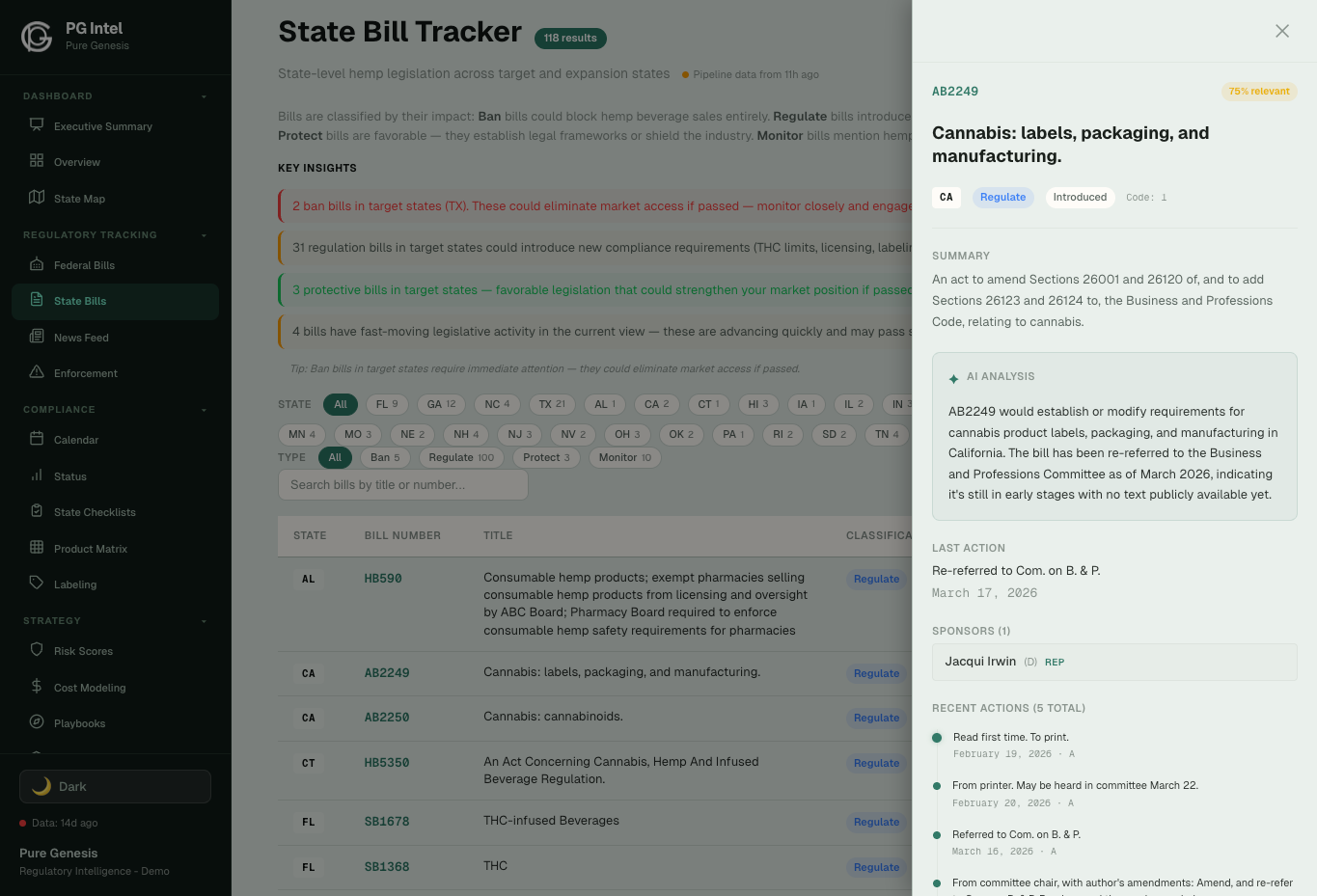The width and height of the screenshot is (1317, 896).
Task: Enable the Ban type filter
Action: coord(385,457)
